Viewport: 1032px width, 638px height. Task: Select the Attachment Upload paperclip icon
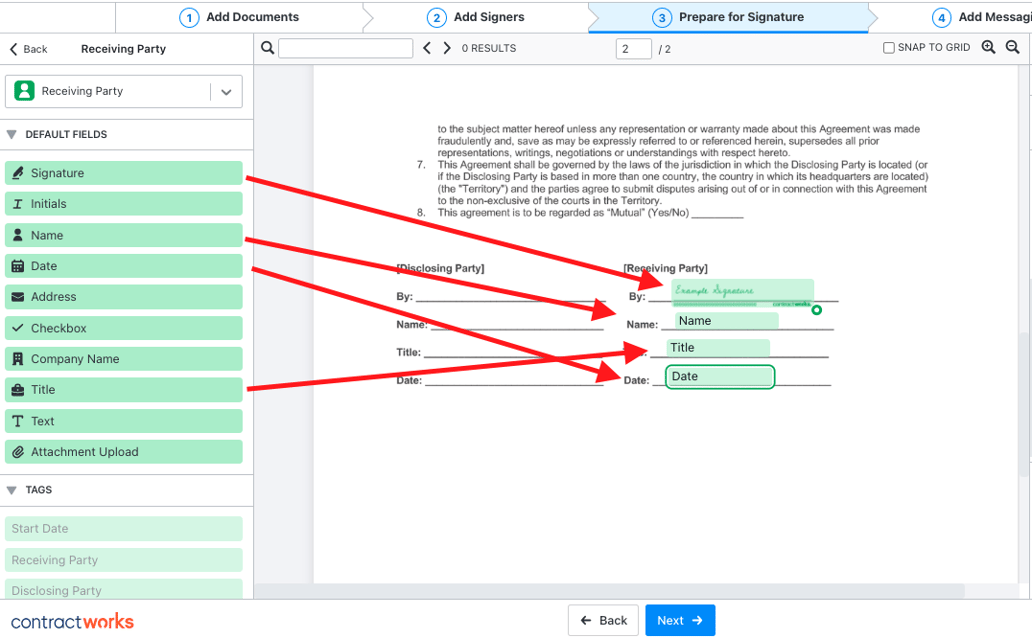click(17, 451)
